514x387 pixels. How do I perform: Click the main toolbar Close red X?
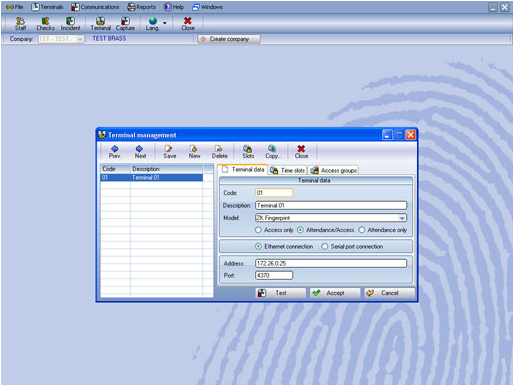[188, 24]
